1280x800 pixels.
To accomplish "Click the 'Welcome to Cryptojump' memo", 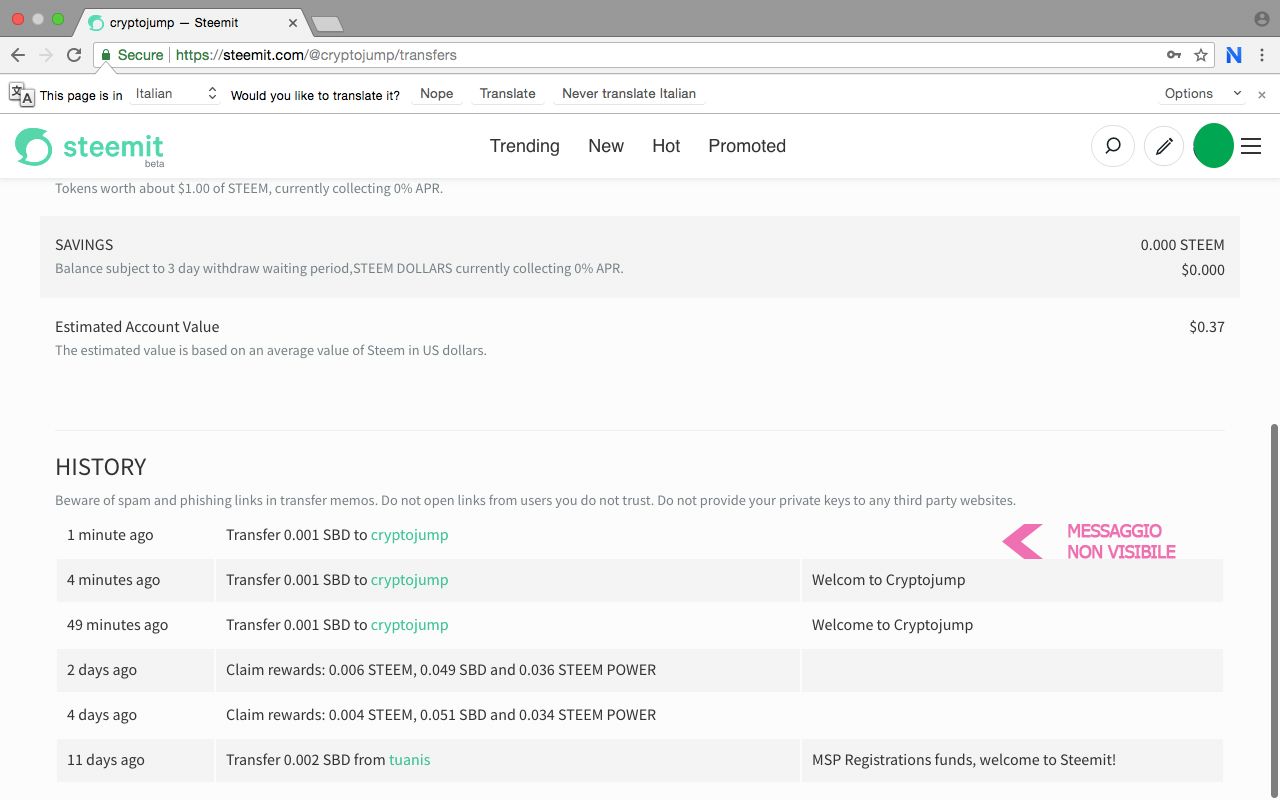I will tap(892, 624).
